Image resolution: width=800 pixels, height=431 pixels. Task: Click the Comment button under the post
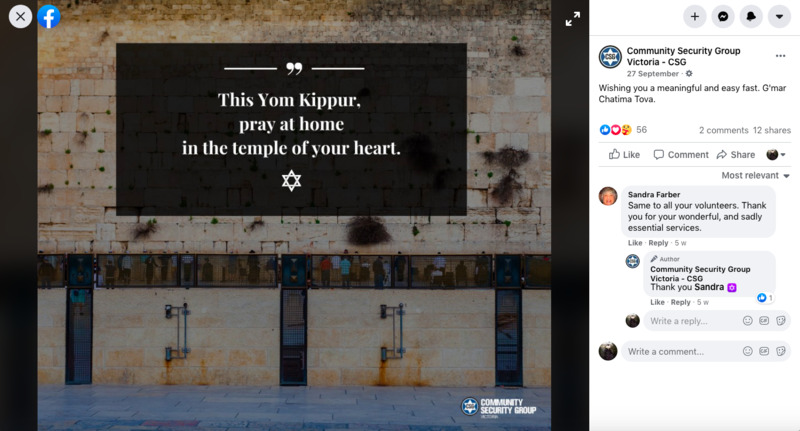tap(681, 155)
